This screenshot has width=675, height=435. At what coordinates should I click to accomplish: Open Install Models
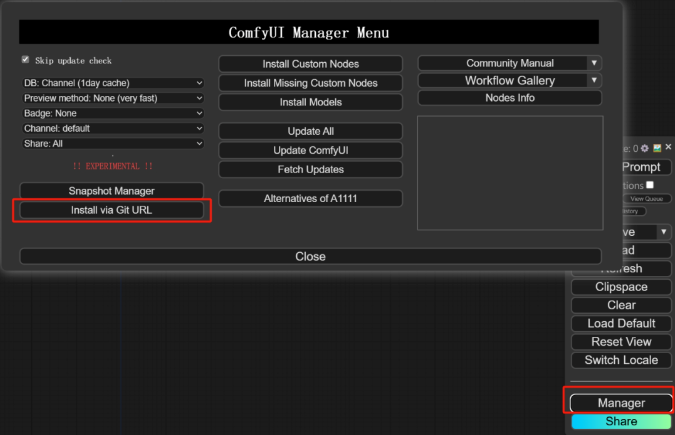(310, 102)
